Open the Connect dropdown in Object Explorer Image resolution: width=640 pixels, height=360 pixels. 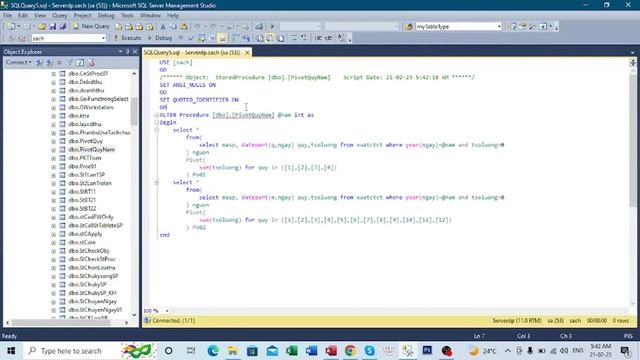click(18, 62)
